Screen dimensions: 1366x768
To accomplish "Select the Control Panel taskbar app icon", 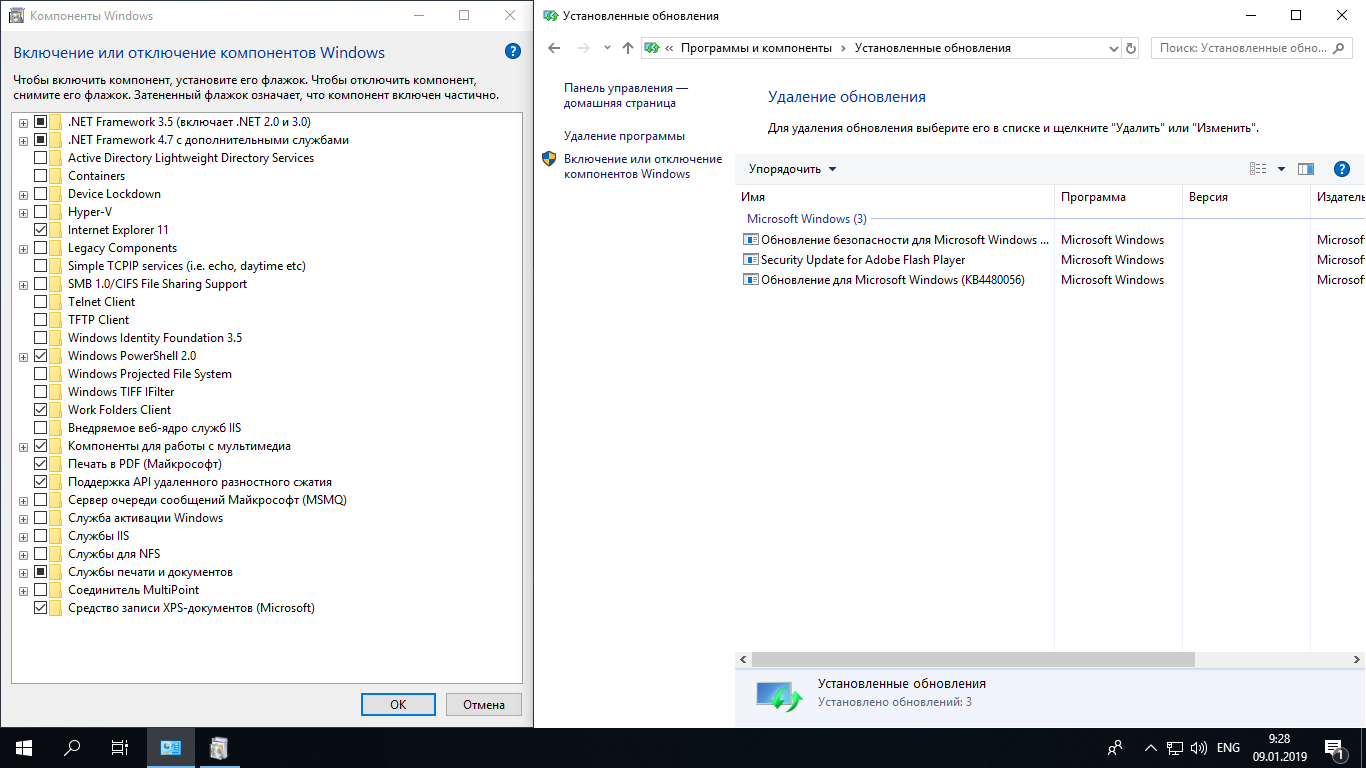I will click(x=171, y=748).
